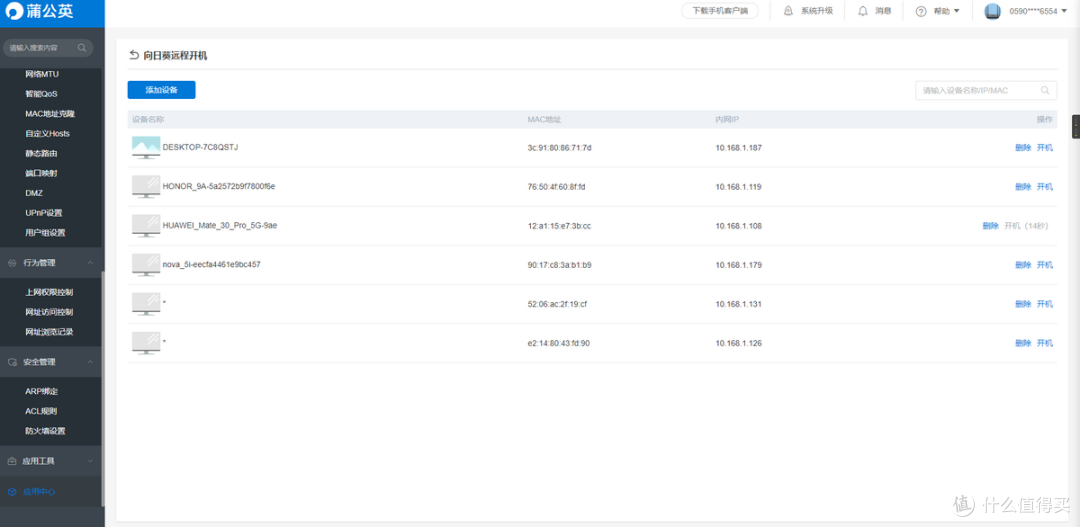
Task: Expand the 应用工具 section chevron
Action: click(x=90, y=461)
